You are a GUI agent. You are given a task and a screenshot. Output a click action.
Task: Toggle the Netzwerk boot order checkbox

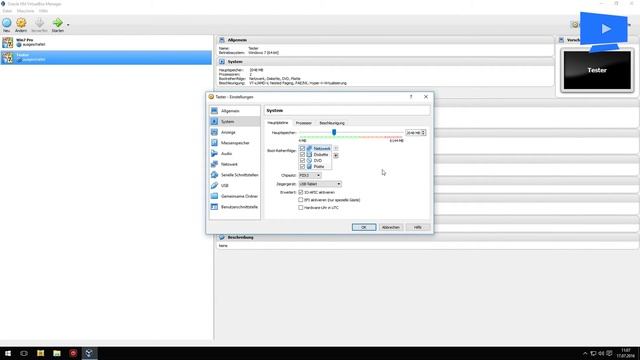(x=302, y=149)
